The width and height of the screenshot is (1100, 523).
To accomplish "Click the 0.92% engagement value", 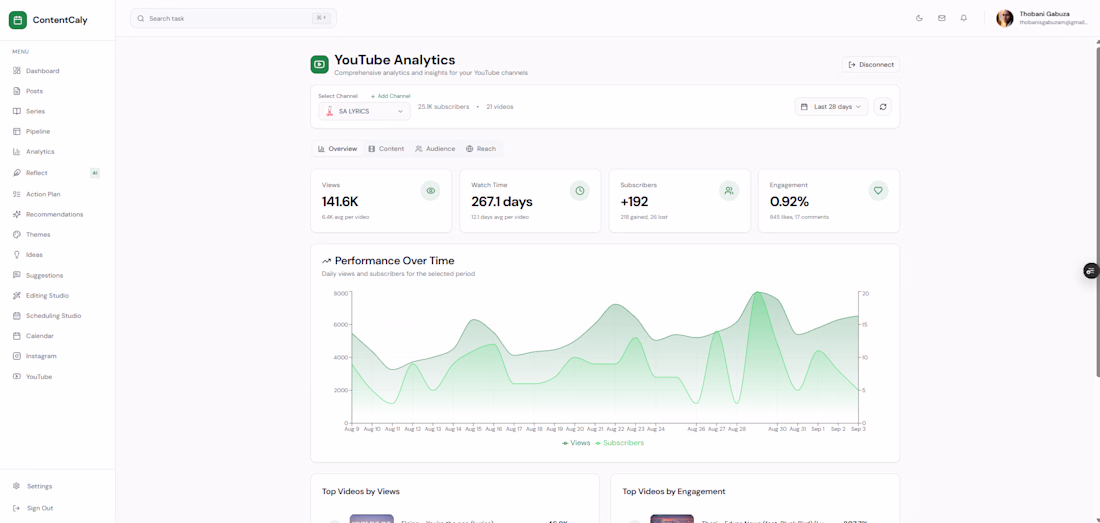I will coord(789,202).
